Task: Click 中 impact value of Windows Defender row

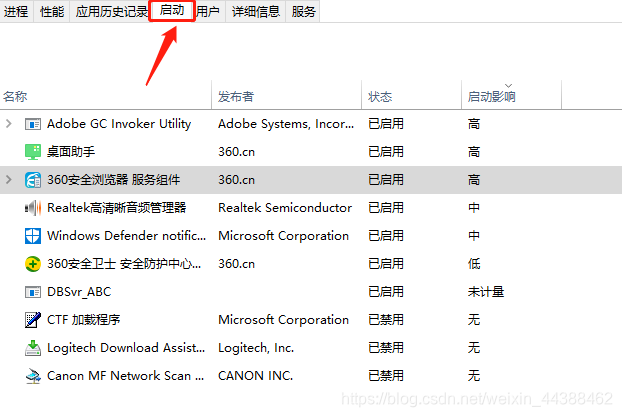Action: [474, 236]
